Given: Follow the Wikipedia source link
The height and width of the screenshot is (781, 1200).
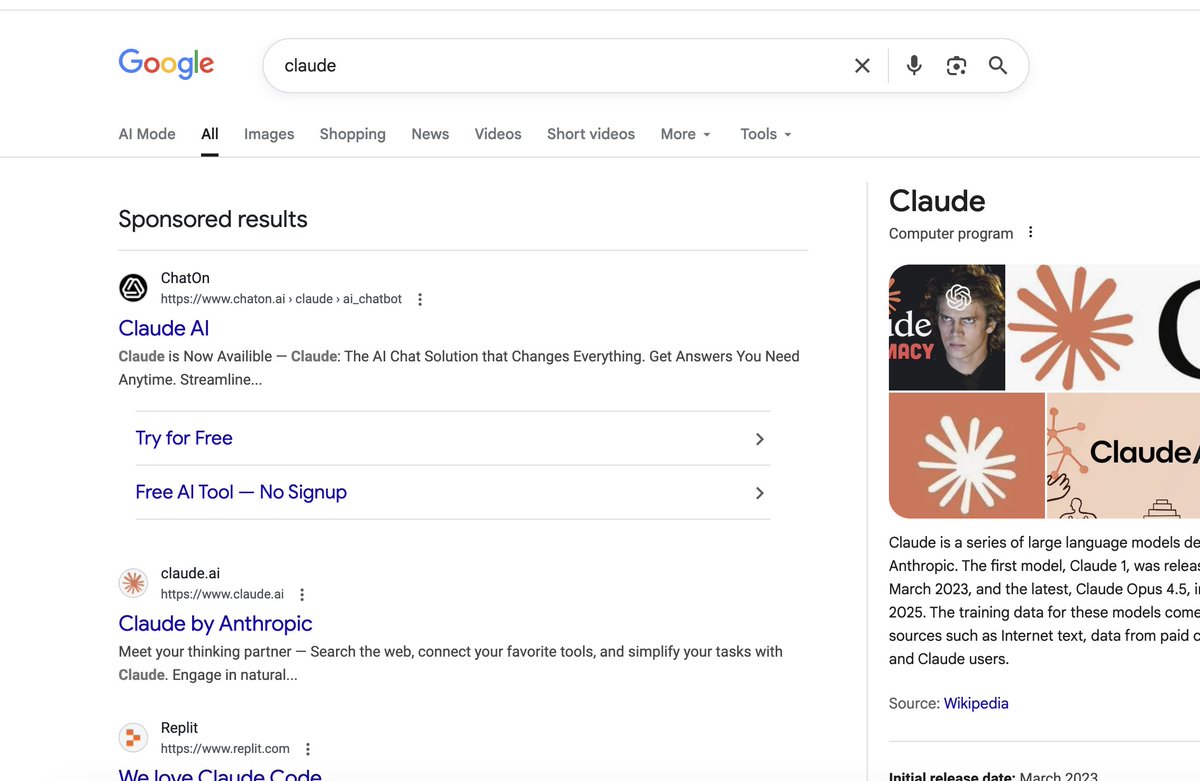Looking at the screenshot, I should [976, 703].
